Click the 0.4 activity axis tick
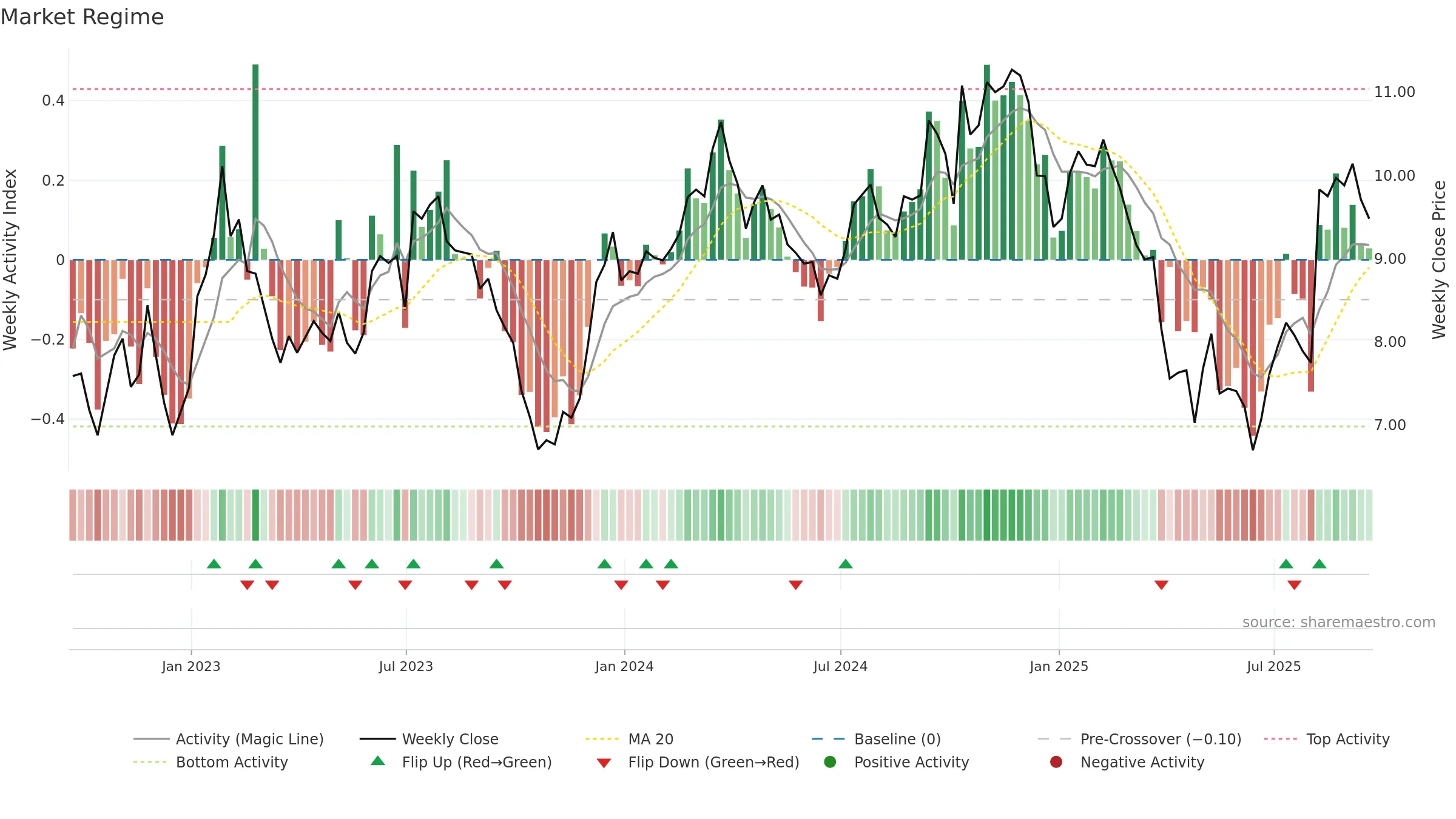Viewport: 1456px width, 819px height. pos(53,101)
